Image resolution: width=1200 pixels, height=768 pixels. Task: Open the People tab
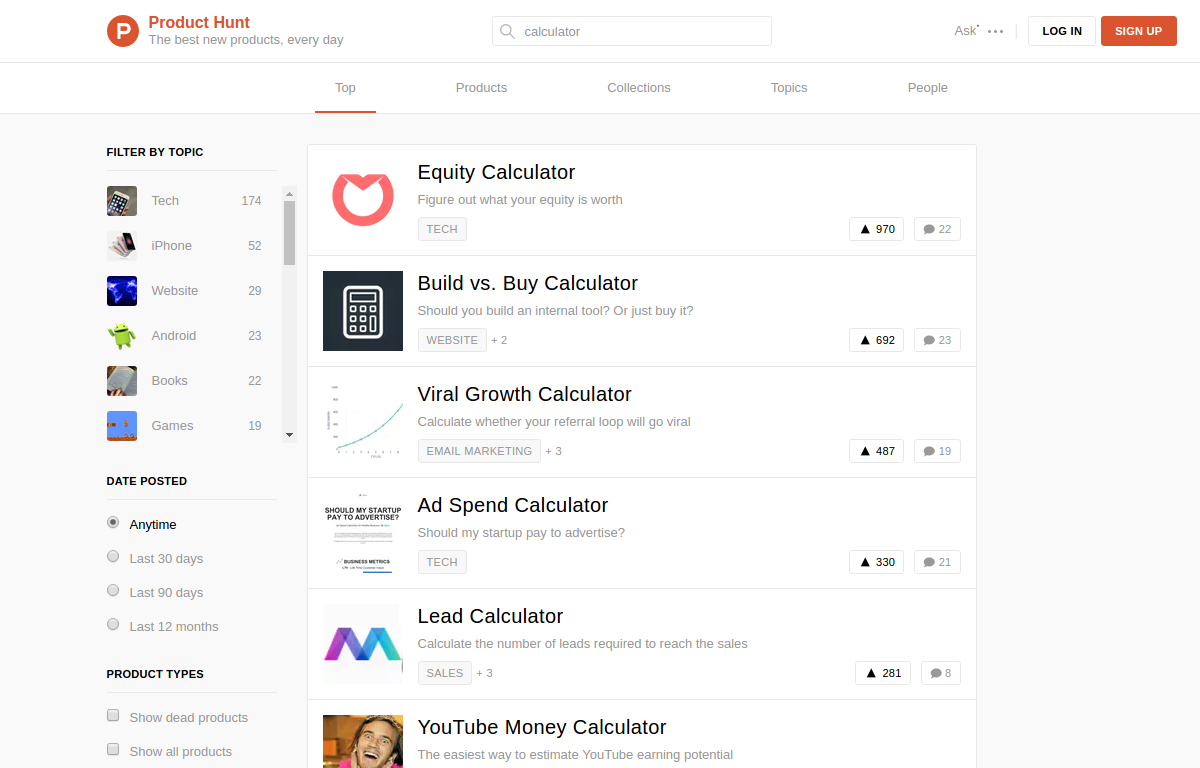click(927, 88)
